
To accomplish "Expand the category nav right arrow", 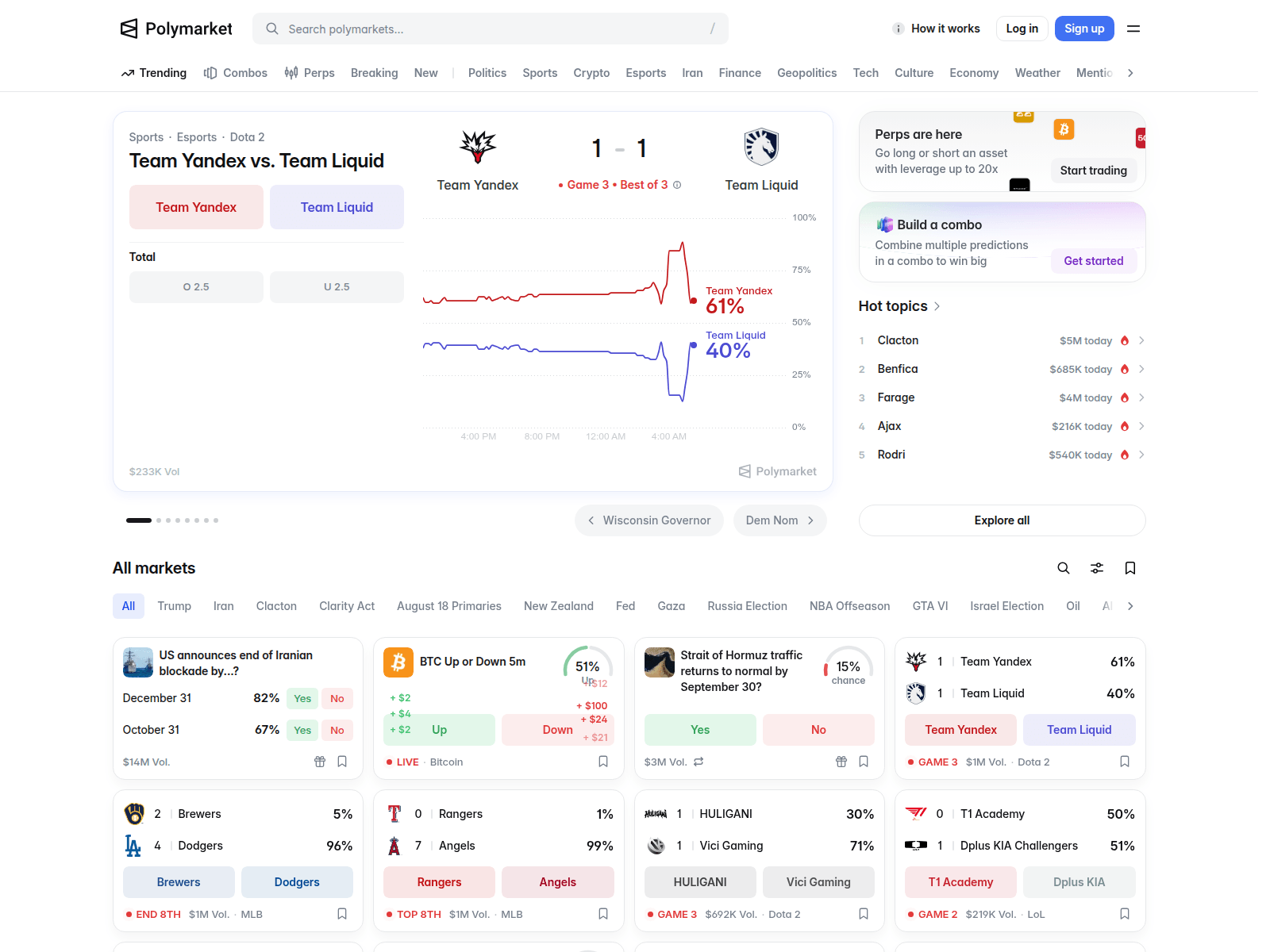I will [1130, 73].
